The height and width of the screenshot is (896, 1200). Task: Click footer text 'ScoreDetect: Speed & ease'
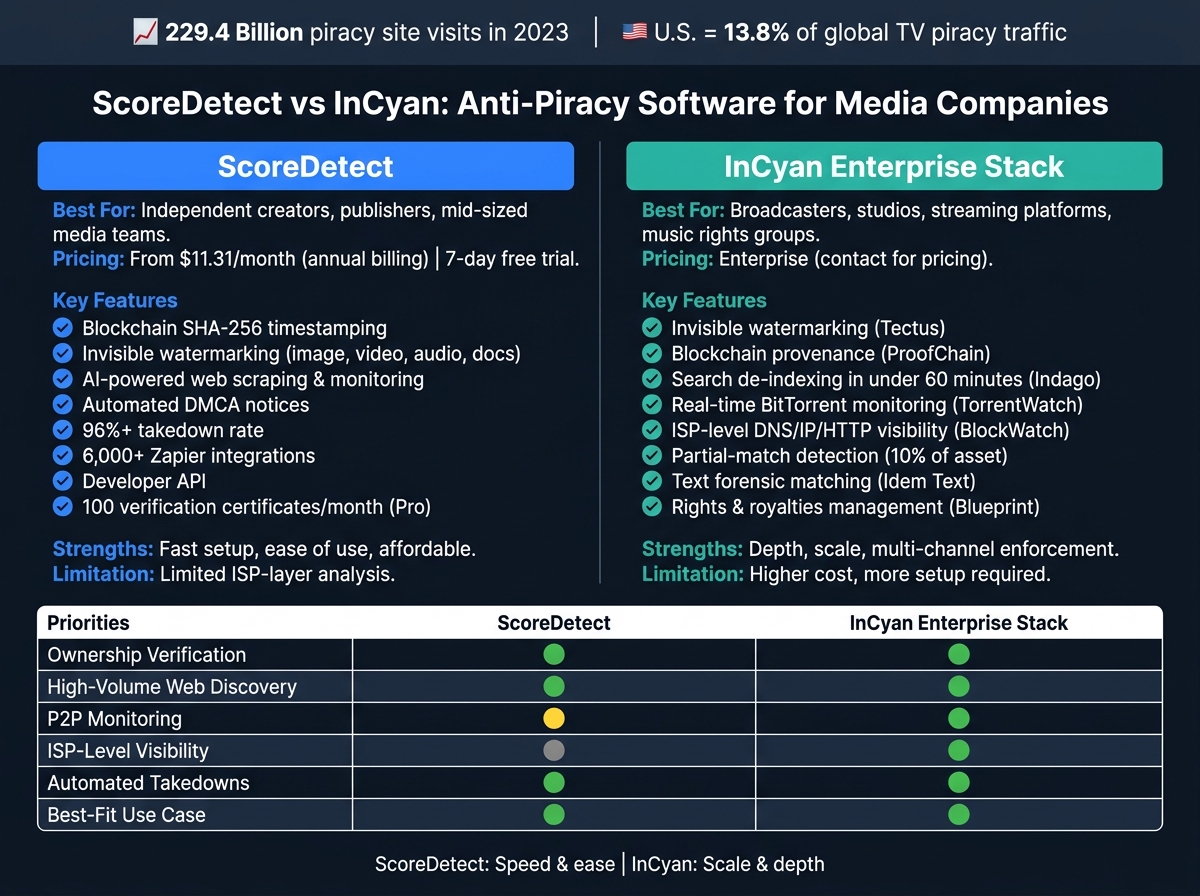click(495, 863)
